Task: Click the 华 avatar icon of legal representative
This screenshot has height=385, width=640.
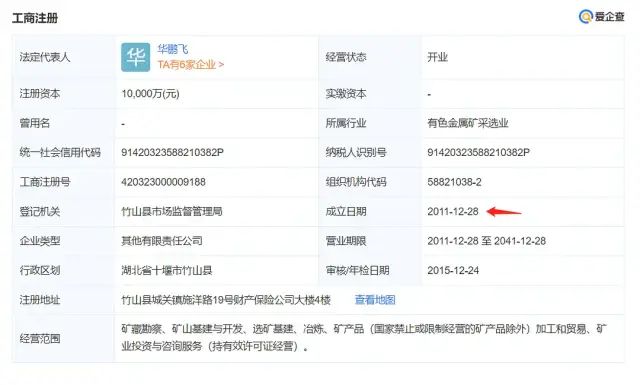Action: tap(136, 57)
